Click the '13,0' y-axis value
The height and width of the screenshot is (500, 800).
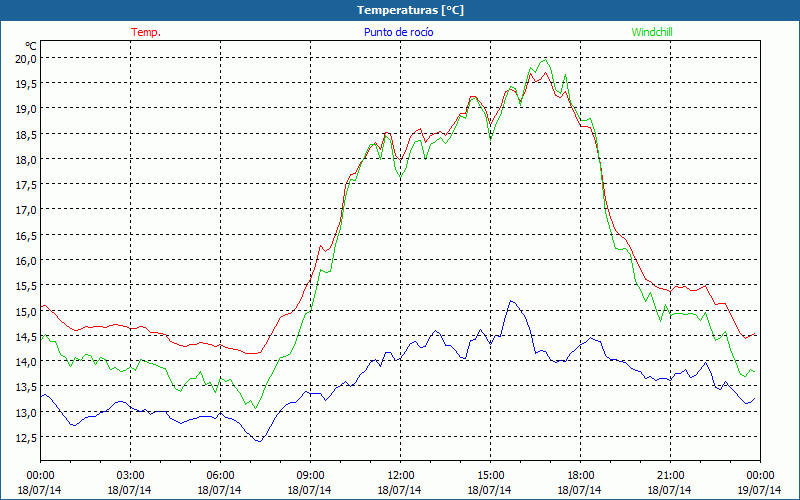pos(26,412)
